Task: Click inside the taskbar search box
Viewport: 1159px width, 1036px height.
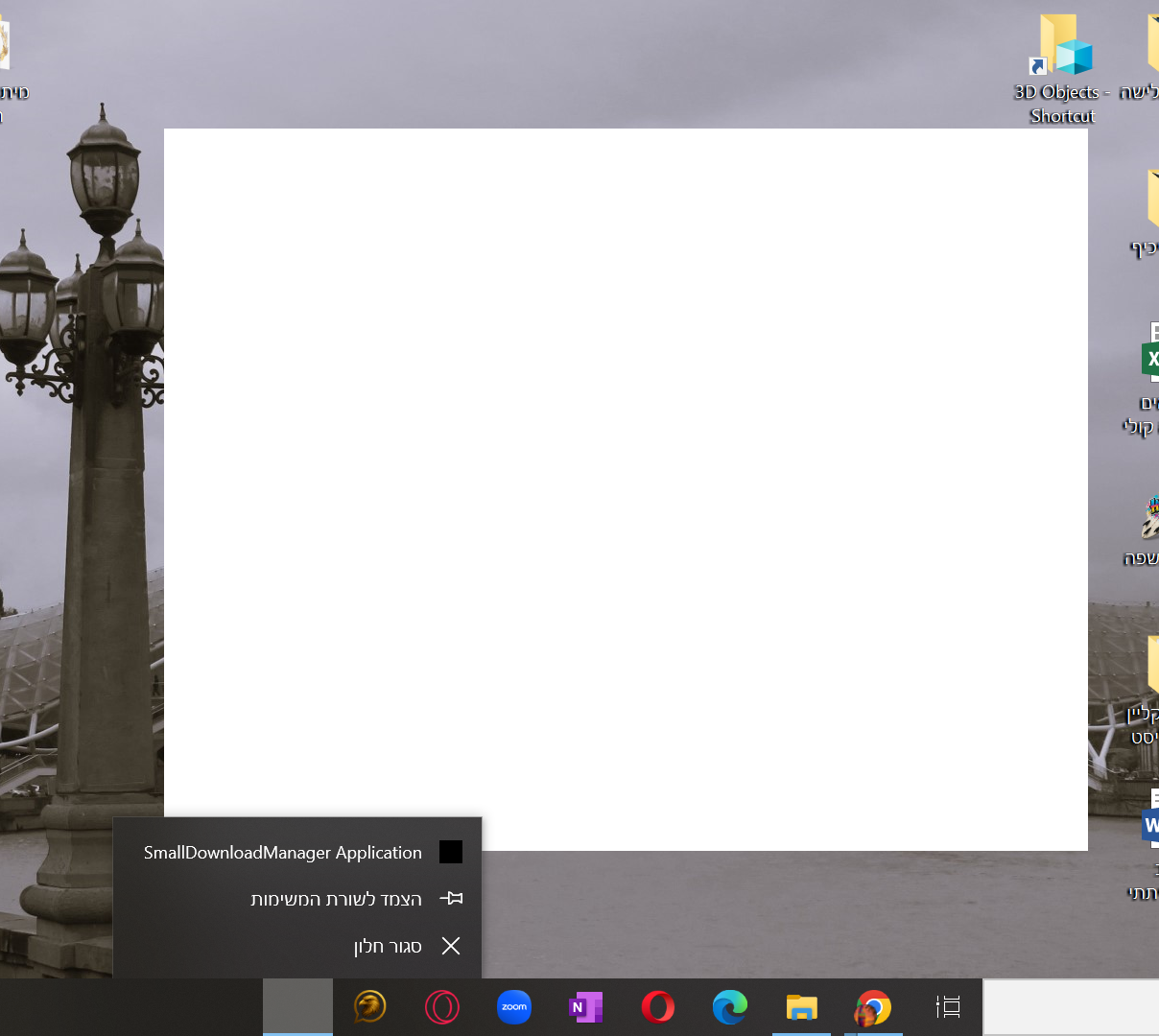Action: tap(1071, 1007)
